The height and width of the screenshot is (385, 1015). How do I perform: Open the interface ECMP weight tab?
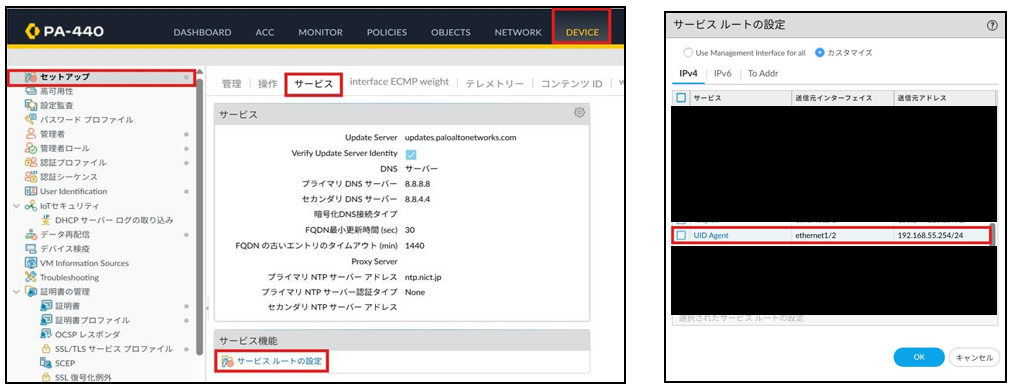click(399, 82)
